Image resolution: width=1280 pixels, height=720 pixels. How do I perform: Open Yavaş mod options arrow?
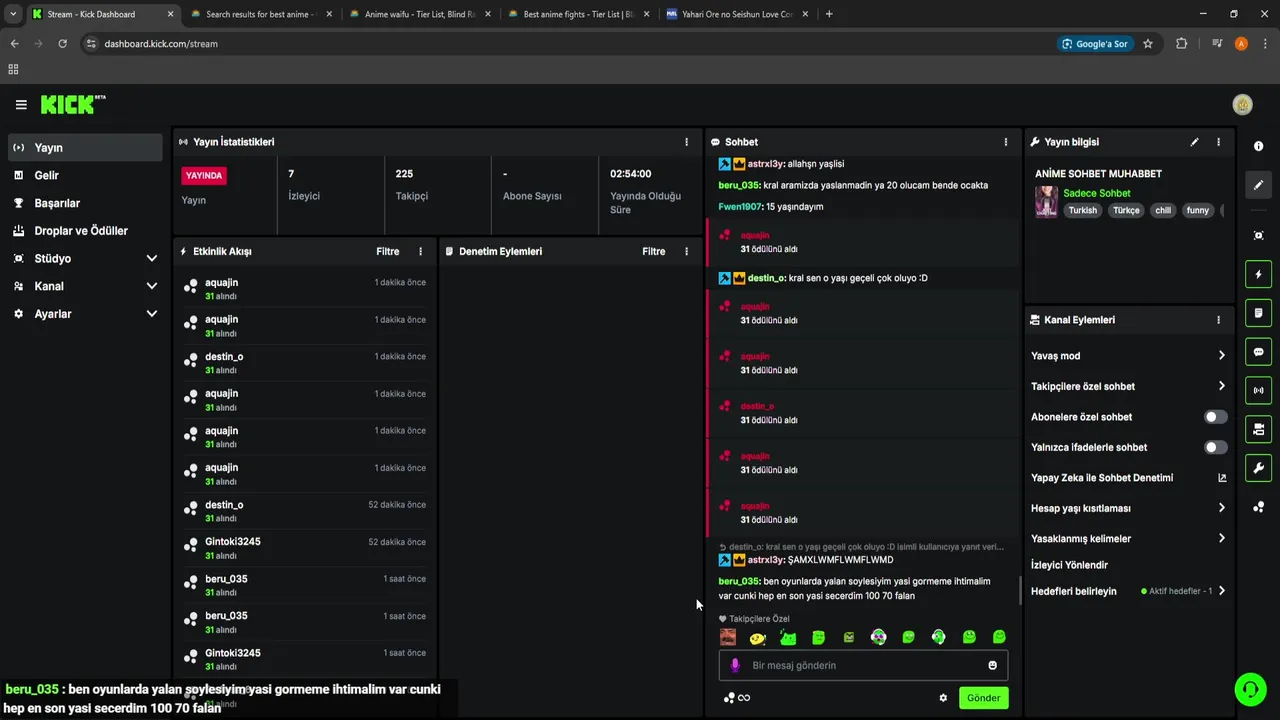[1221, 356]
